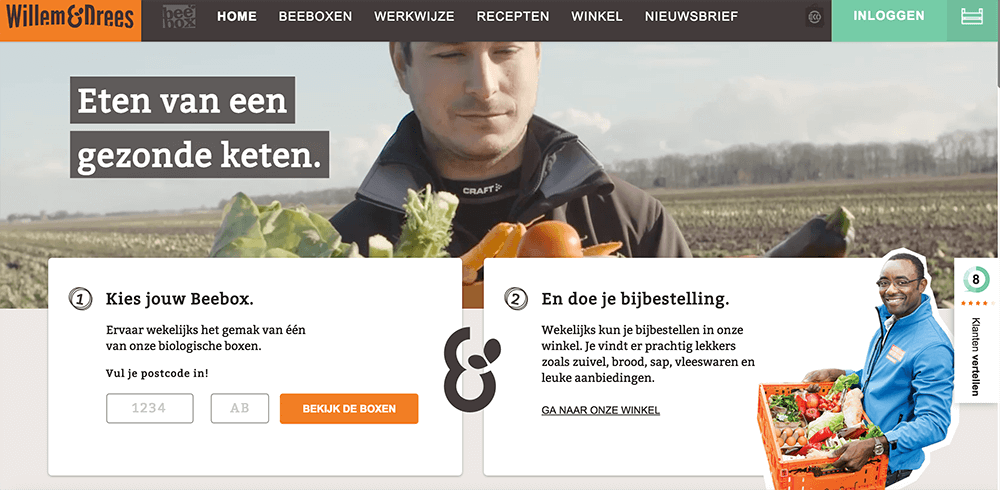
Task: Open the BEEBOXEN menu item
Action: (315, 17)
